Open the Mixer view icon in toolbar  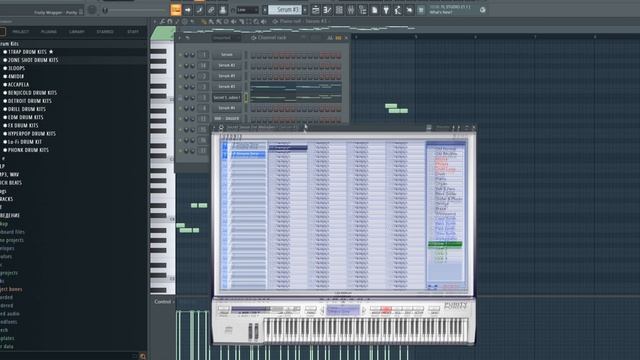pos(351,10)
